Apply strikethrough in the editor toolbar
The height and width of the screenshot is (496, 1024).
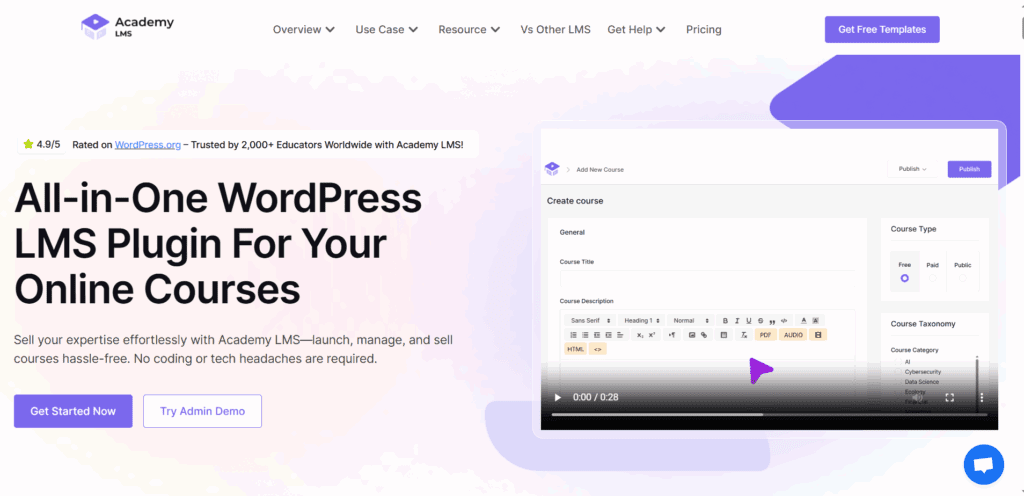761,320
